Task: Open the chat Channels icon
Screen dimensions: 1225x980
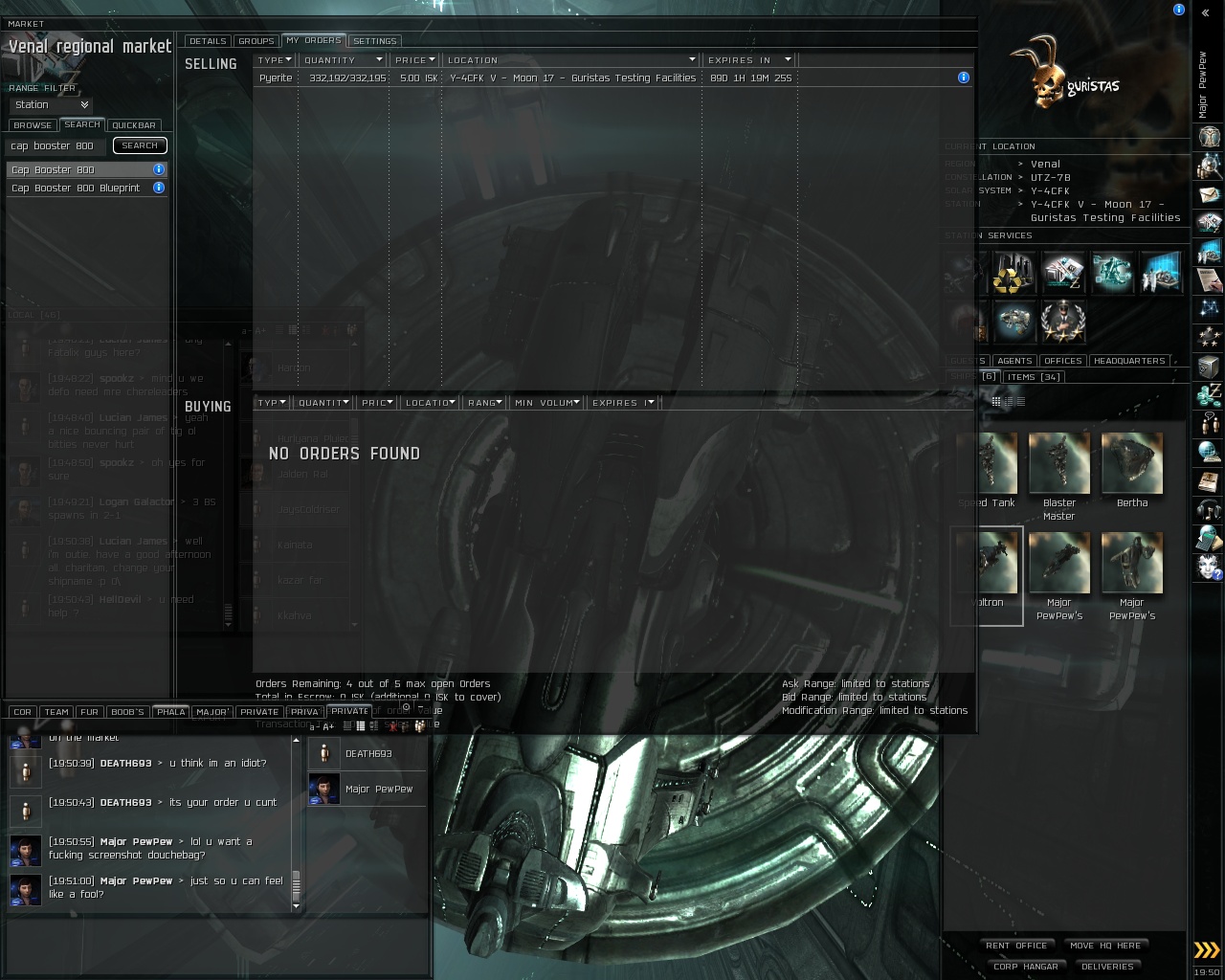Action: 1209,423
